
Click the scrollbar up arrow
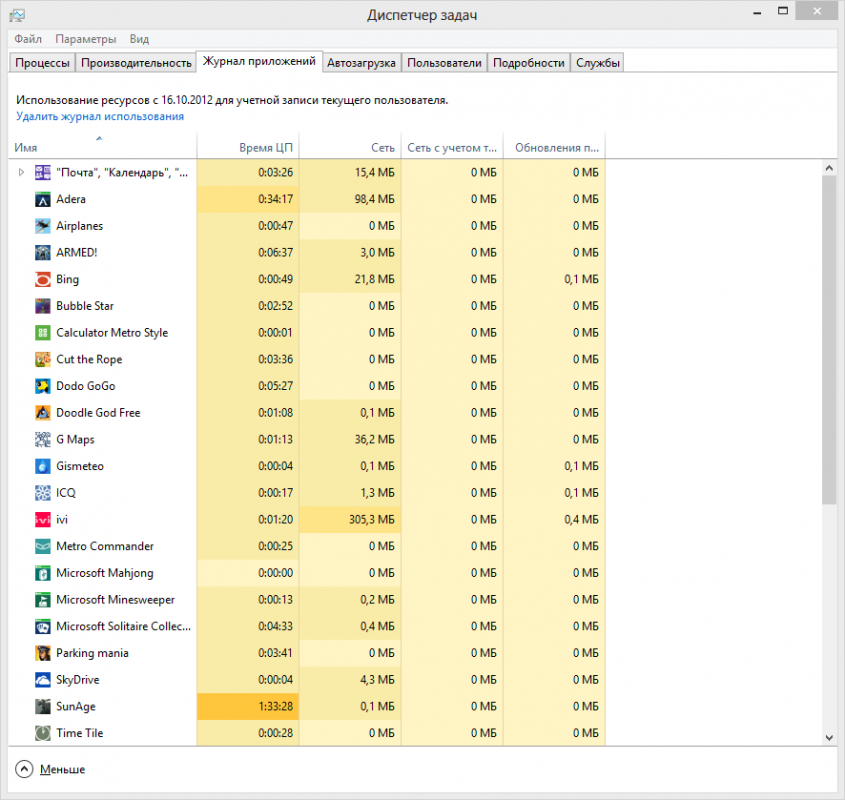pyautogui.click(x=829, y=168)
